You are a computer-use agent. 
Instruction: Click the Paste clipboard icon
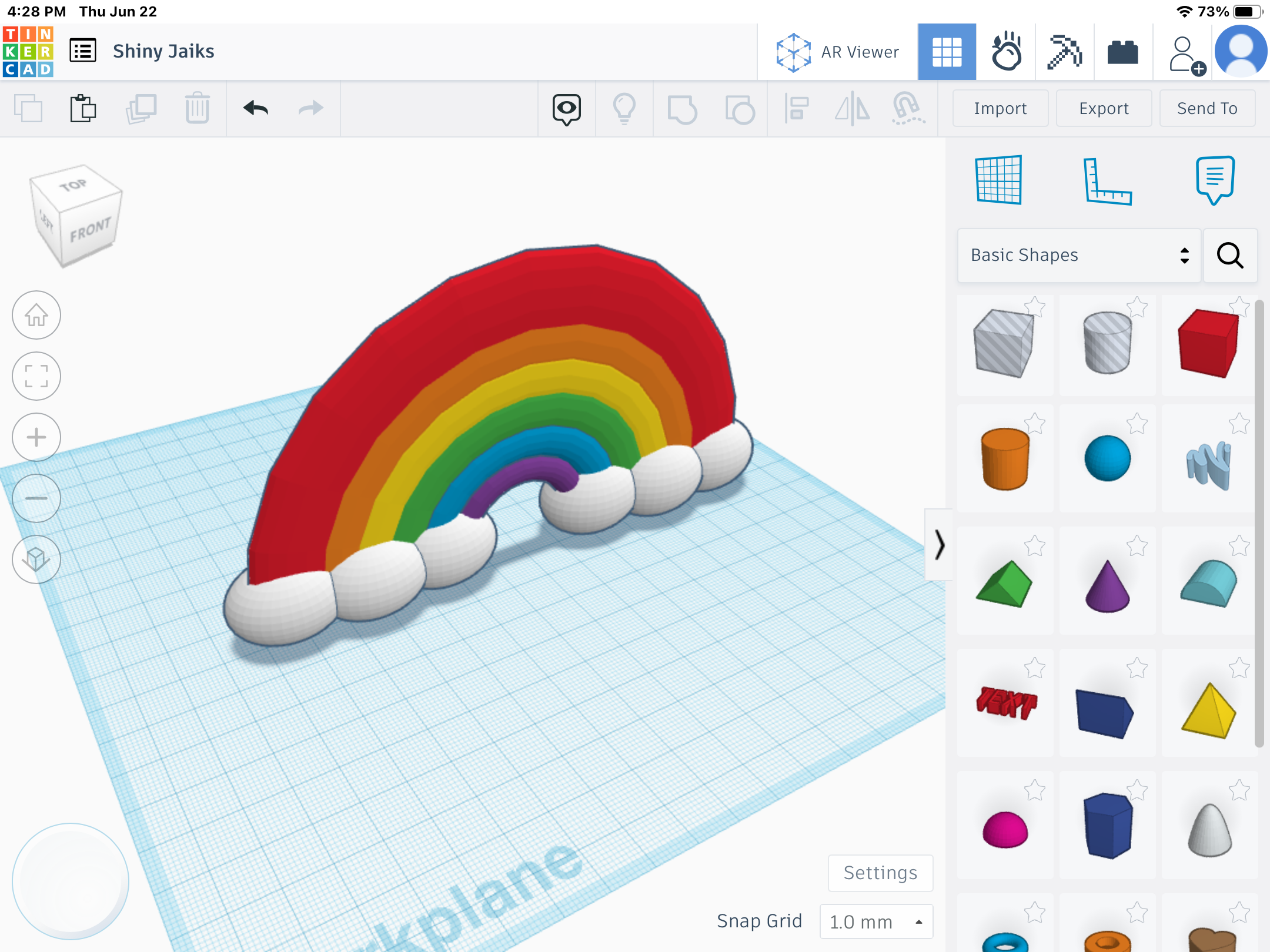point(83,108)
